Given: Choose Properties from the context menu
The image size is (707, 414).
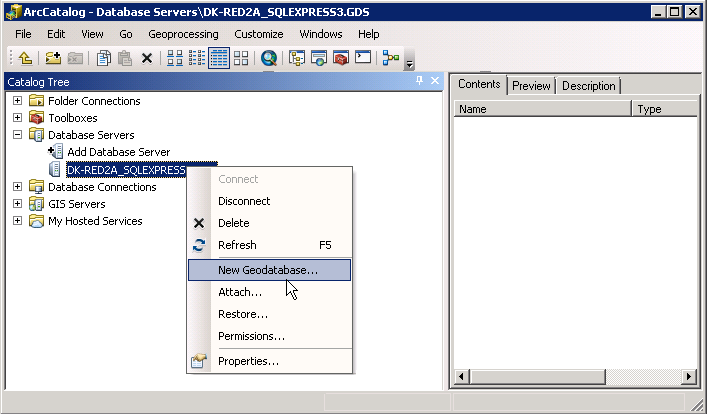Looking at the screenshot, I should pyautogui.click(x=270, y=361).
